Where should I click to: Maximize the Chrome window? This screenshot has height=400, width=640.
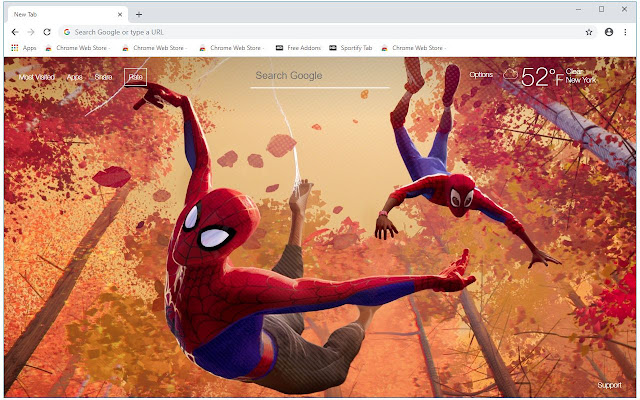(x=601, y=9)
